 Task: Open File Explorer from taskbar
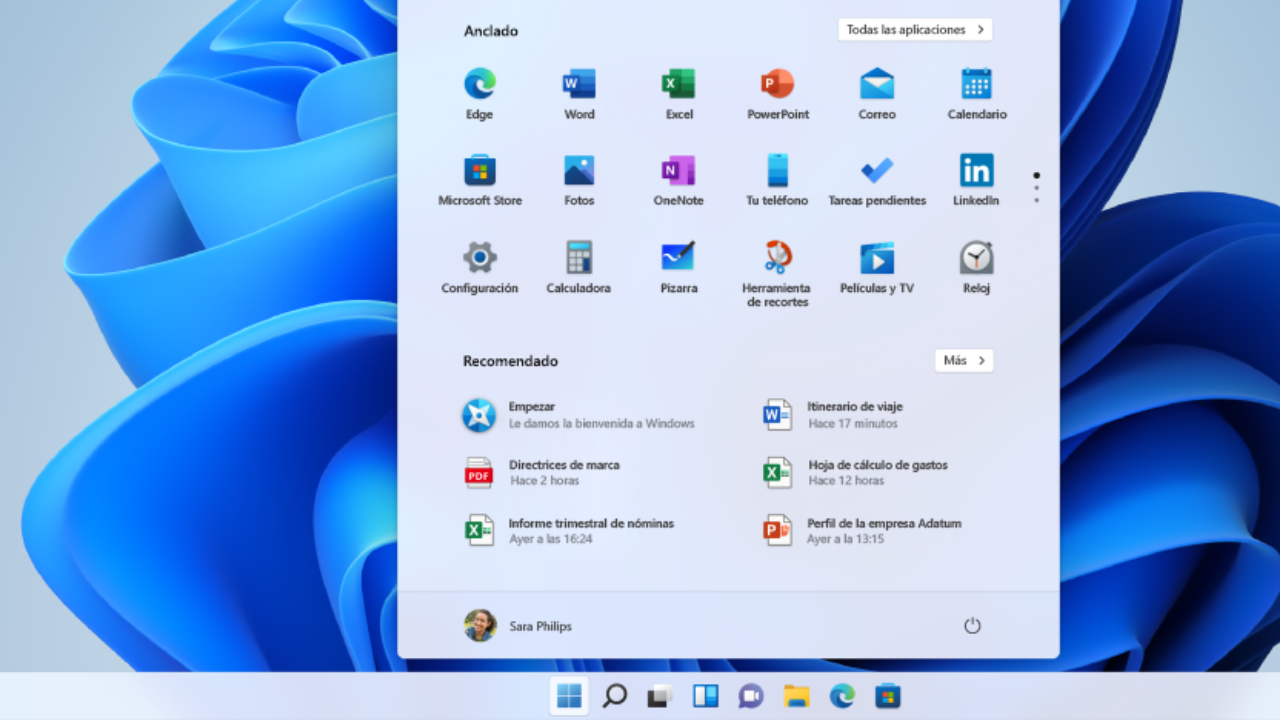click(x=796, y=696)
